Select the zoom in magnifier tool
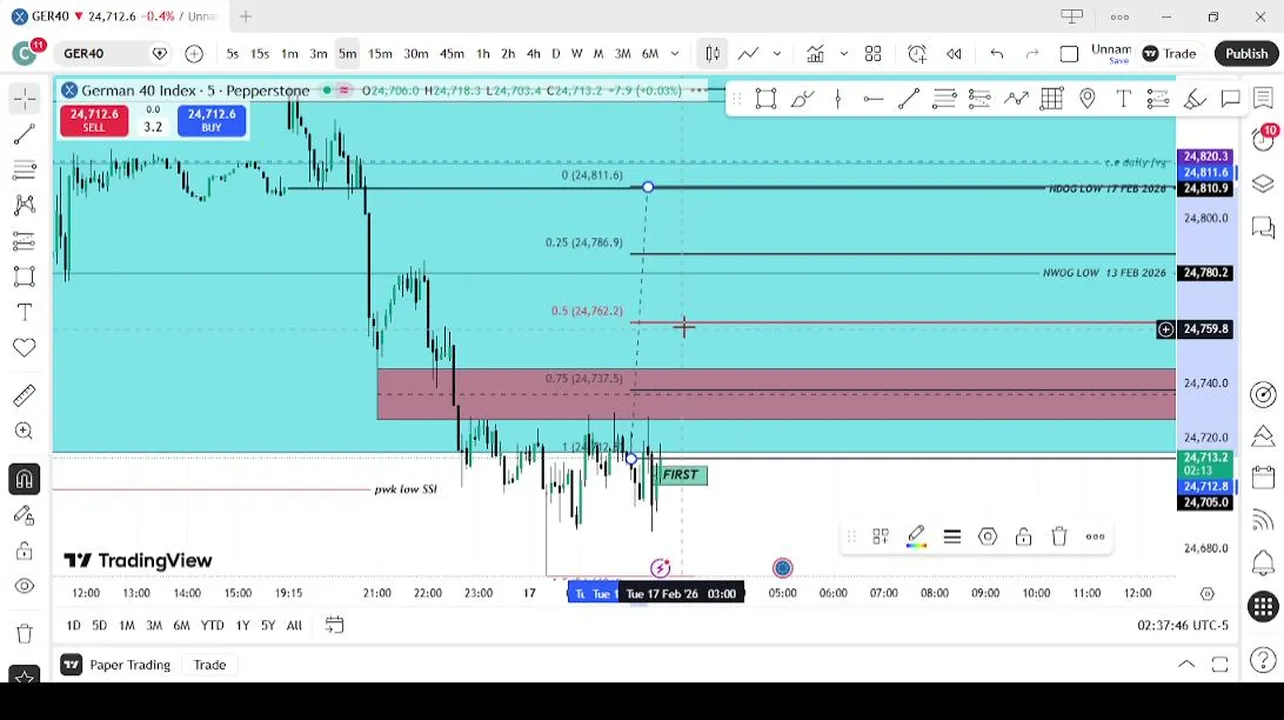The height and width of the screenshot is (720, 1284). click(x=24, y=431)
